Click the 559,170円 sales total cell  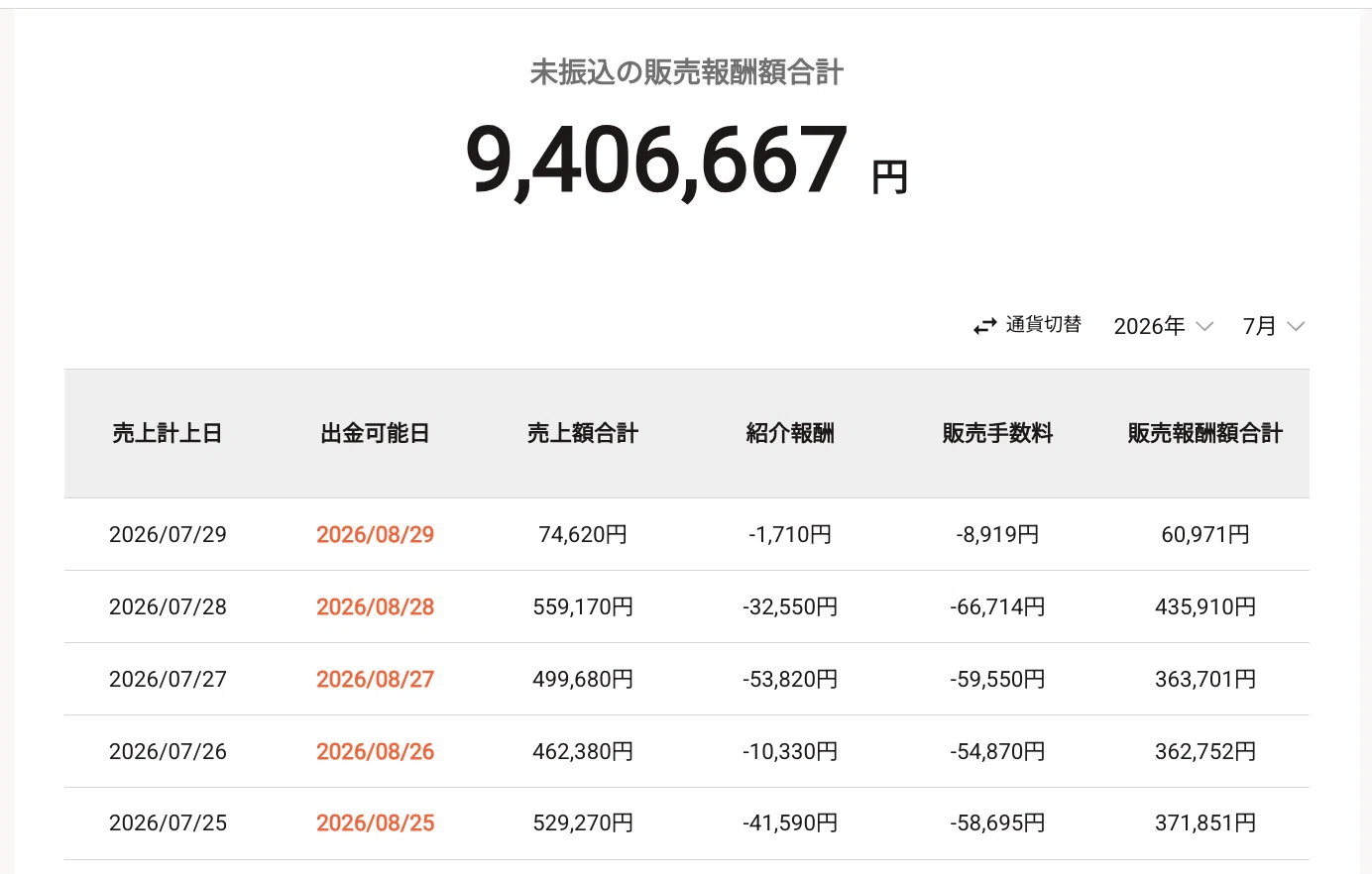click(x=583, y=606)
